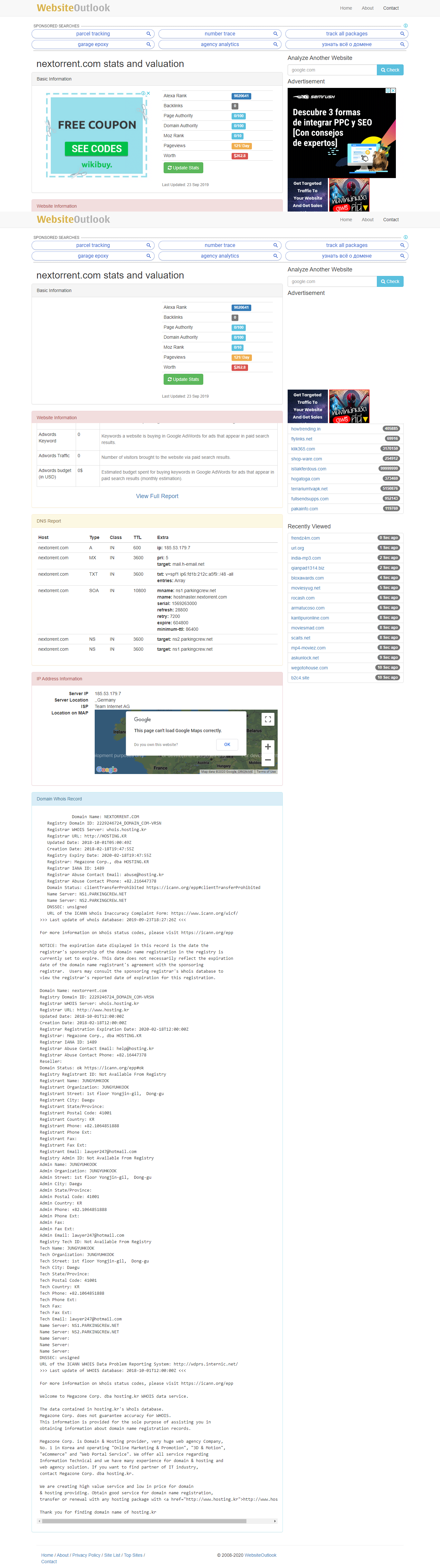Open frendz4m.com under Recently Viewed

(305, 538)
